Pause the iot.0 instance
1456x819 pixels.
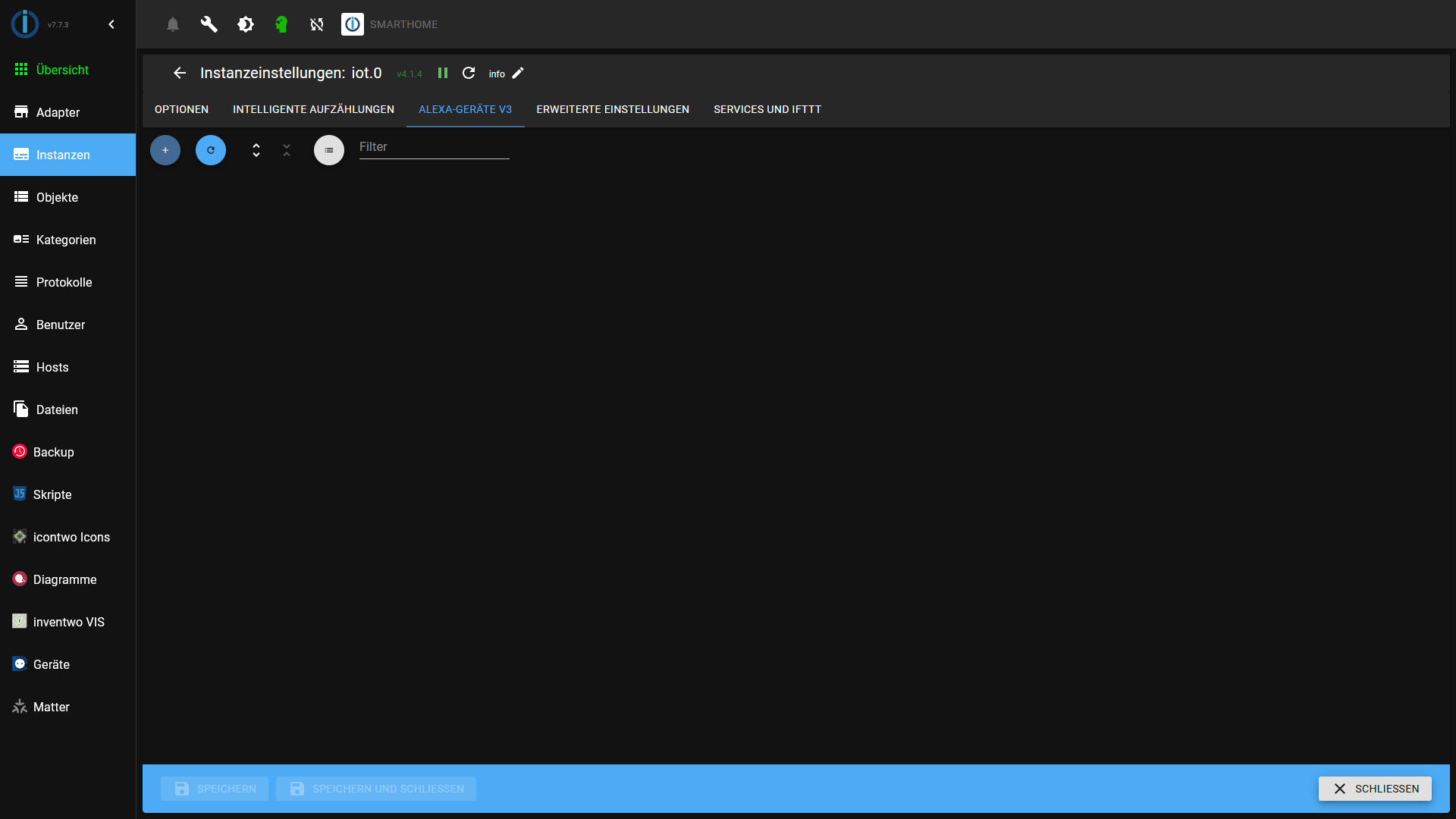pos(443,73)
